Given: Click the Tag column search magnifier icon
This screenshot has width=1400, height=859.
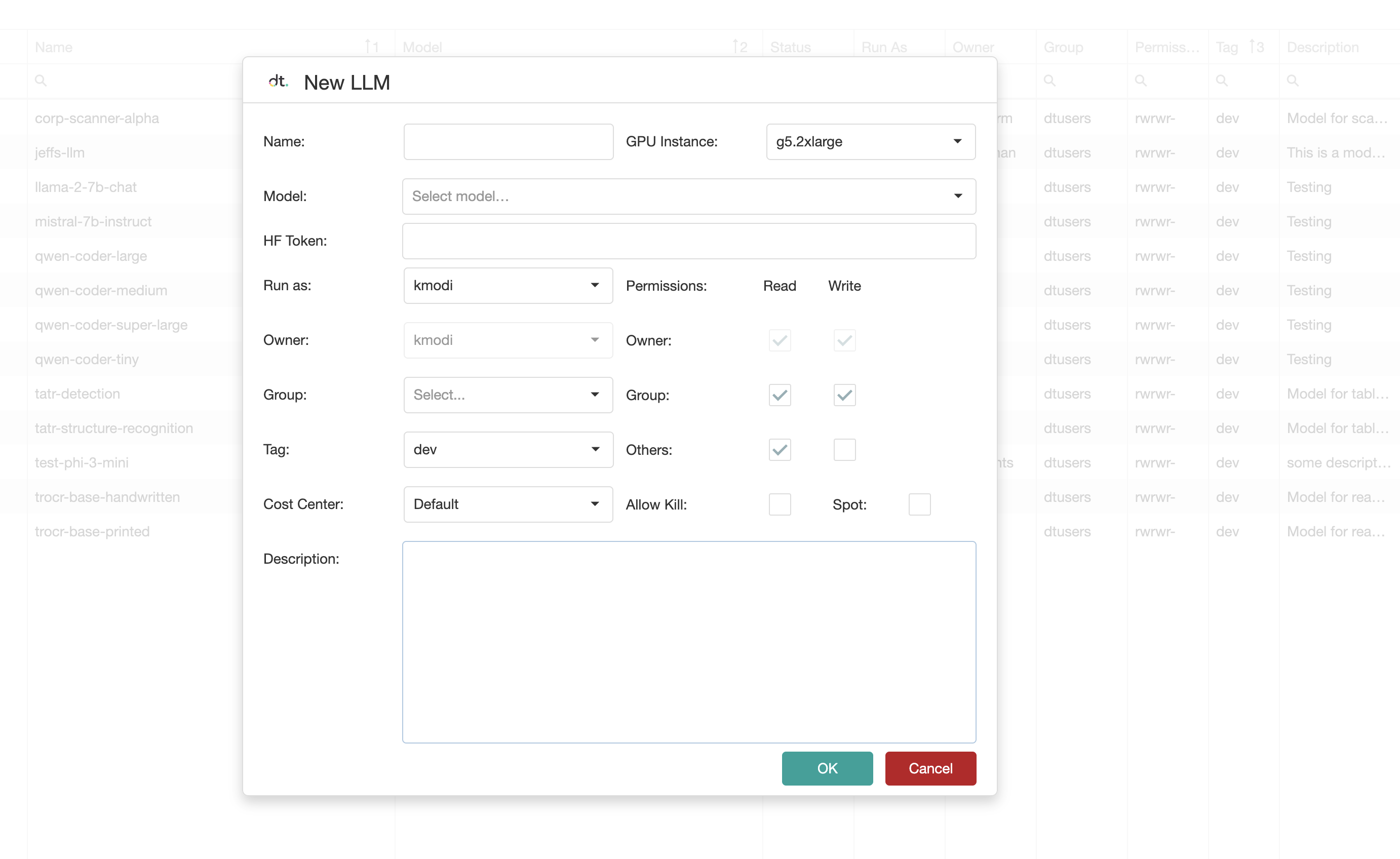Looking at the screenshot, I should coord(1222,80).
